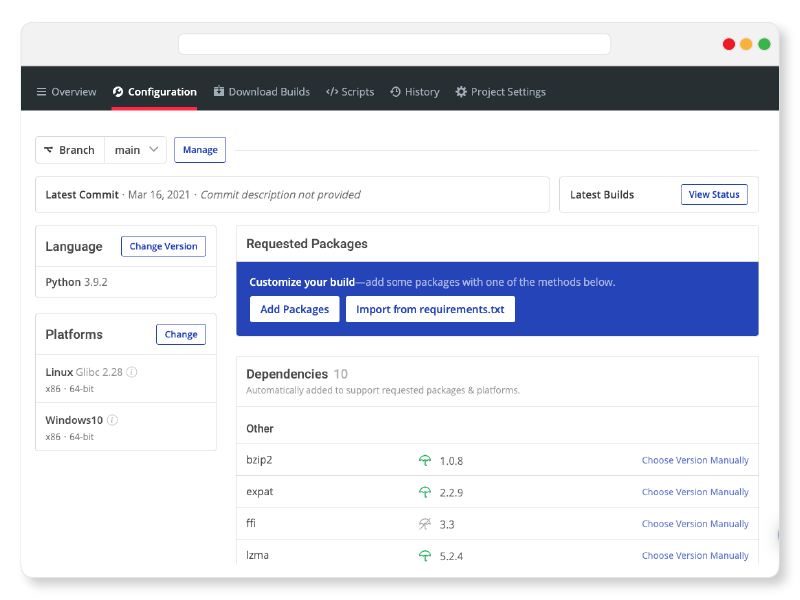Open Project Settings tab
The height and width of the screenshot is (600, 800).
(501, 92)
